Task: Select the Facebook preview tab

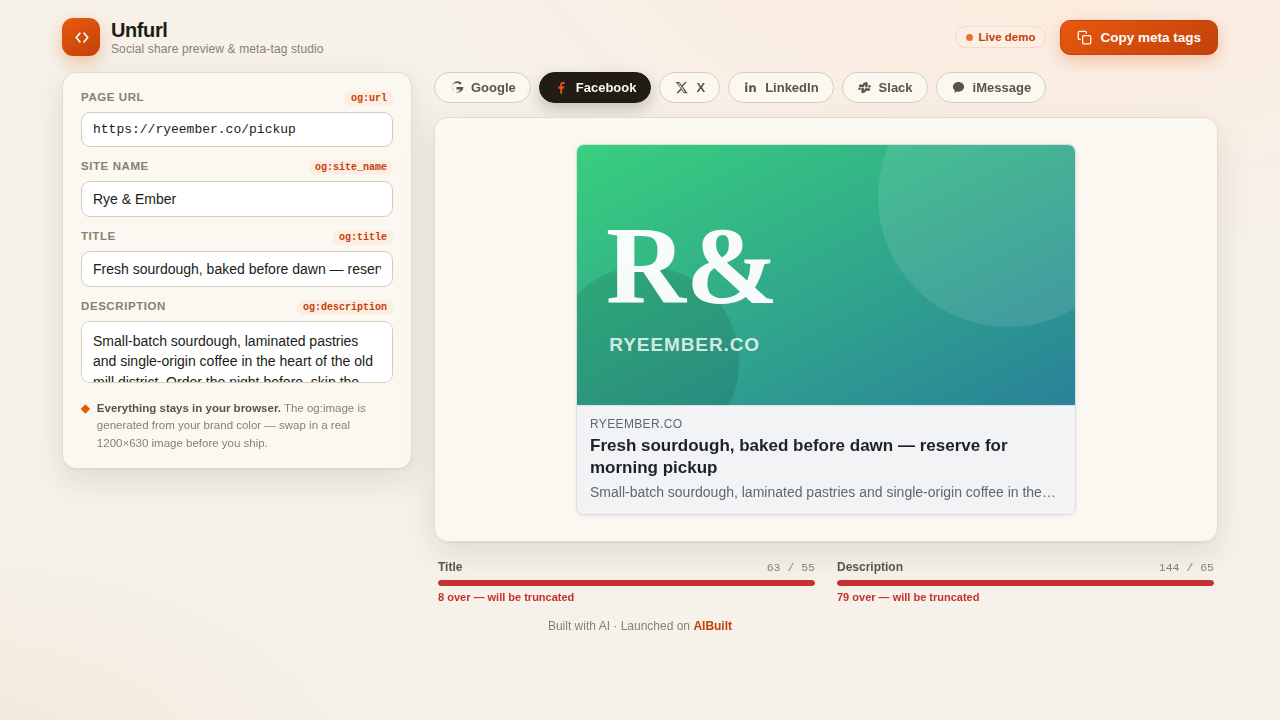Action: click(595, 87)
